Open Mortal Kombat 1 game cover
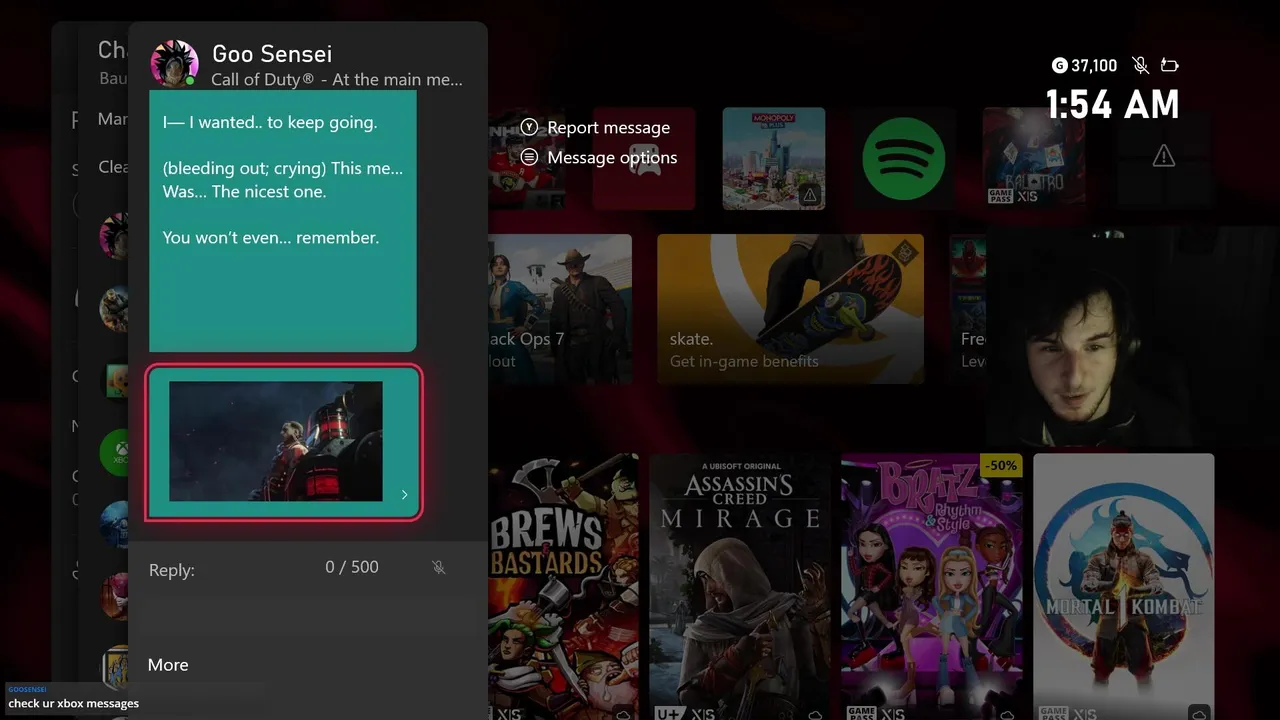 [x=1124, y=586]
